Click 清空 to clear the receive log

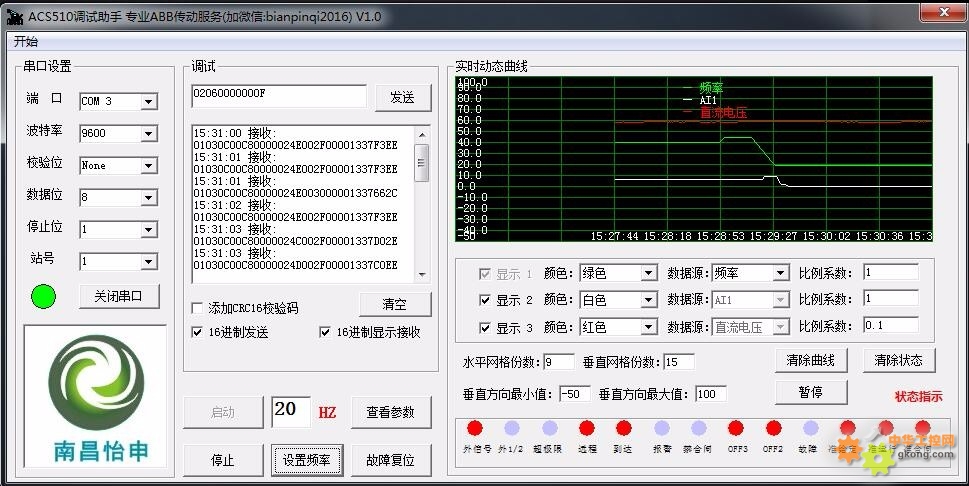click(x=395, y=304)
